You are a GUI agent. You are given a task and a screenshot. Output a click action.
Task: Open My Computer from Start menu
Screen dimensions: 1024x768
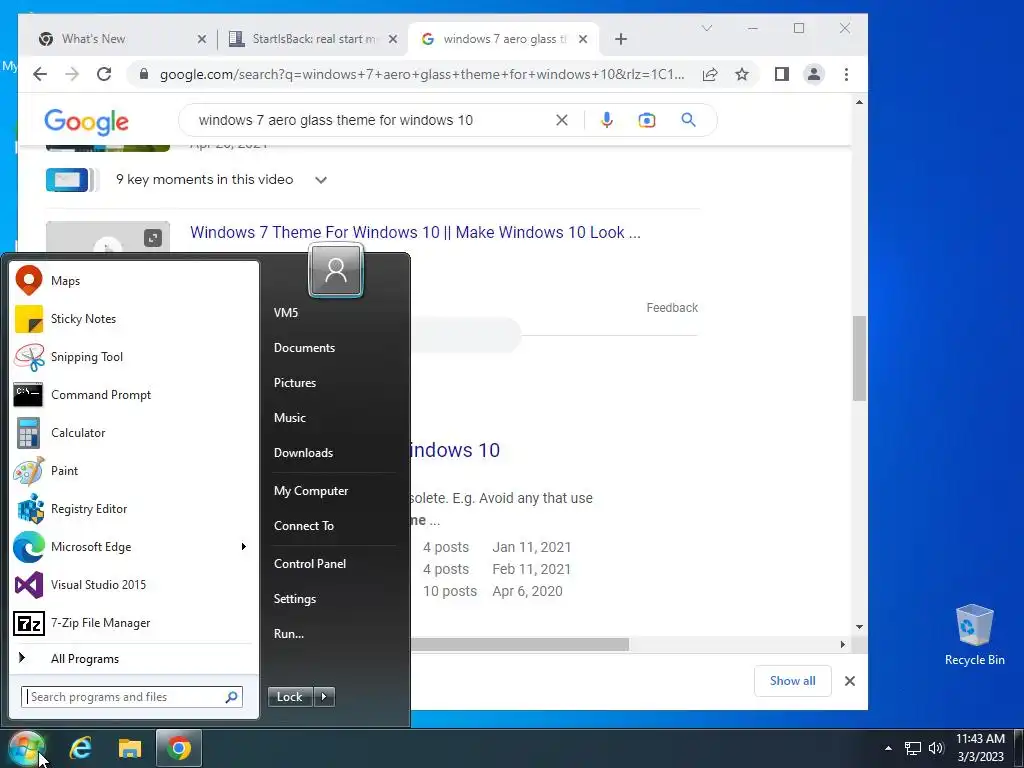tap(311, 491)
